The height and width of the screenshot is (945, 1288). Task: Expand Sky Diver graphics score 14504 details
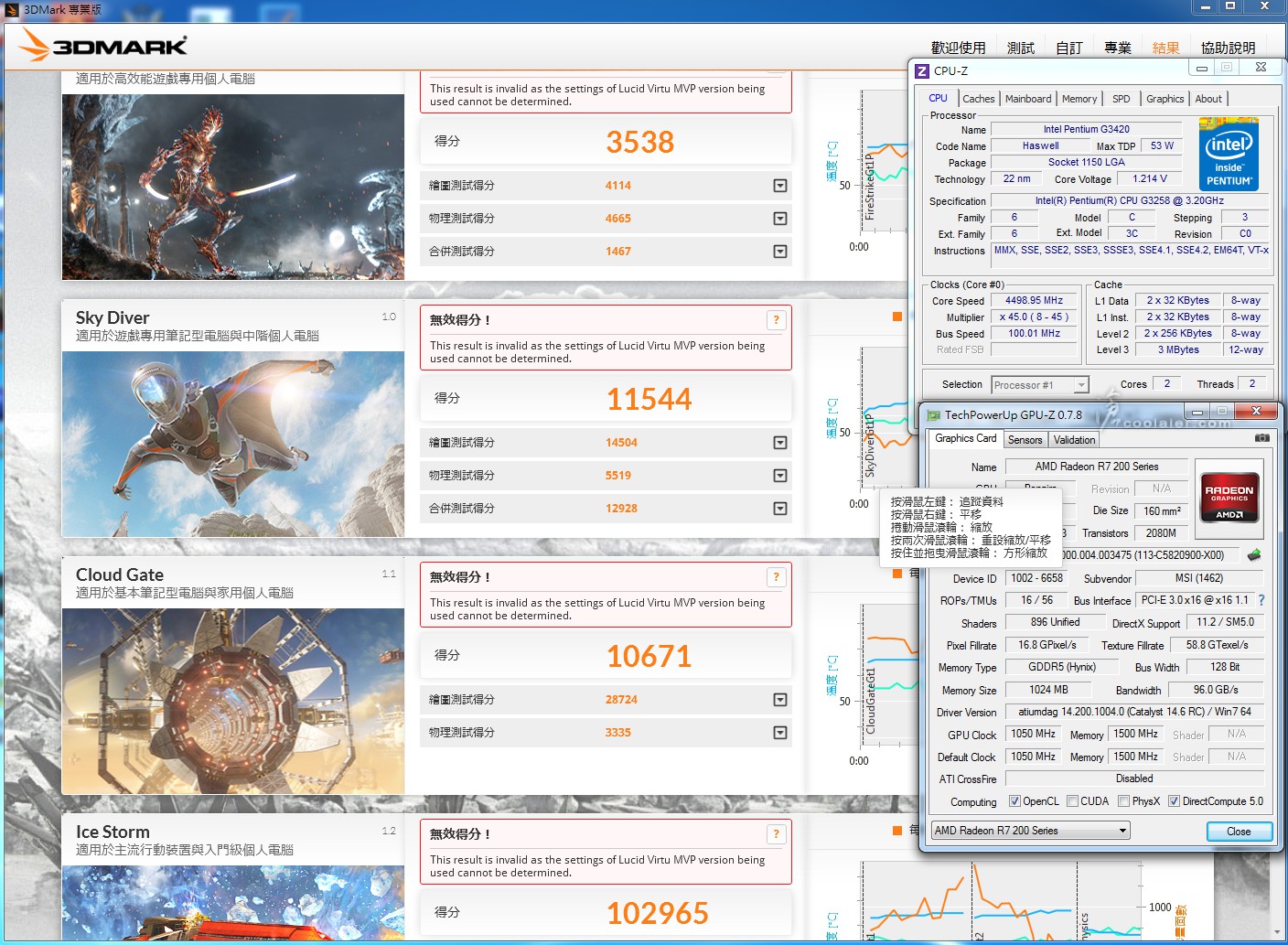(x=780, y=443)
